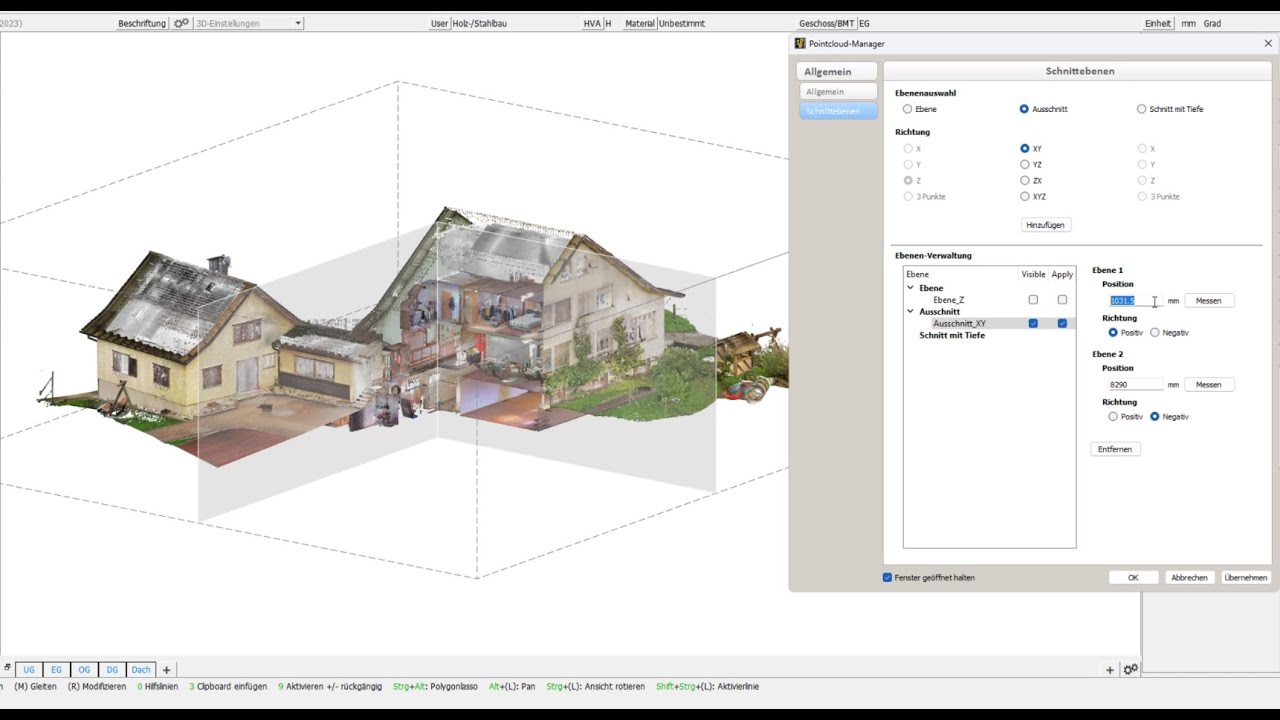Set Ebene 2 direction to Positiv
Viewport: 1280px width, 720px height.
1112,417
